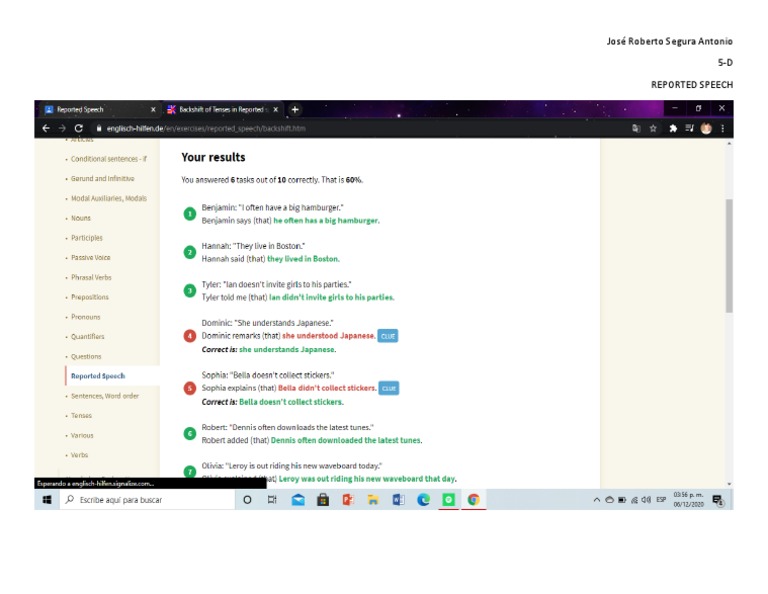768x594 pixels.
Task: Click the browser back arrow
Action: coord(46,129)
